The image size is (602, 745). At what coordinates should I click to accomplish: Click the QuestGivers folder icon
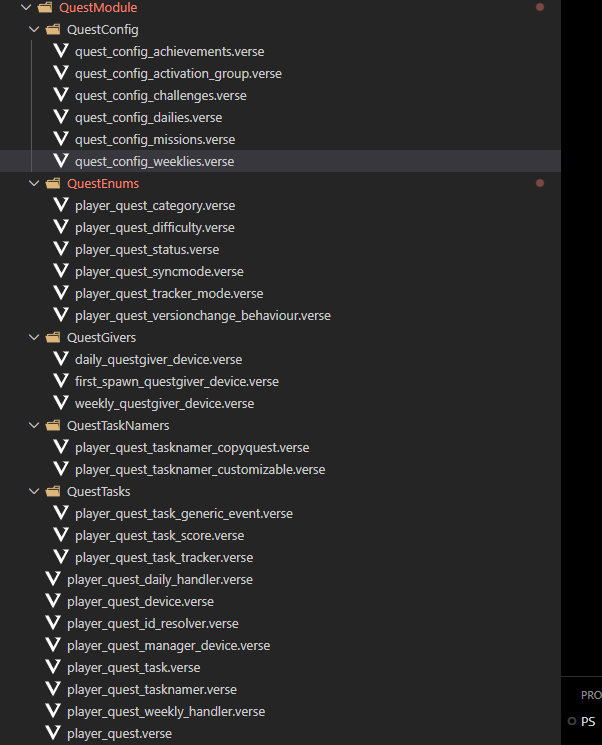click(x=53, y=337)
